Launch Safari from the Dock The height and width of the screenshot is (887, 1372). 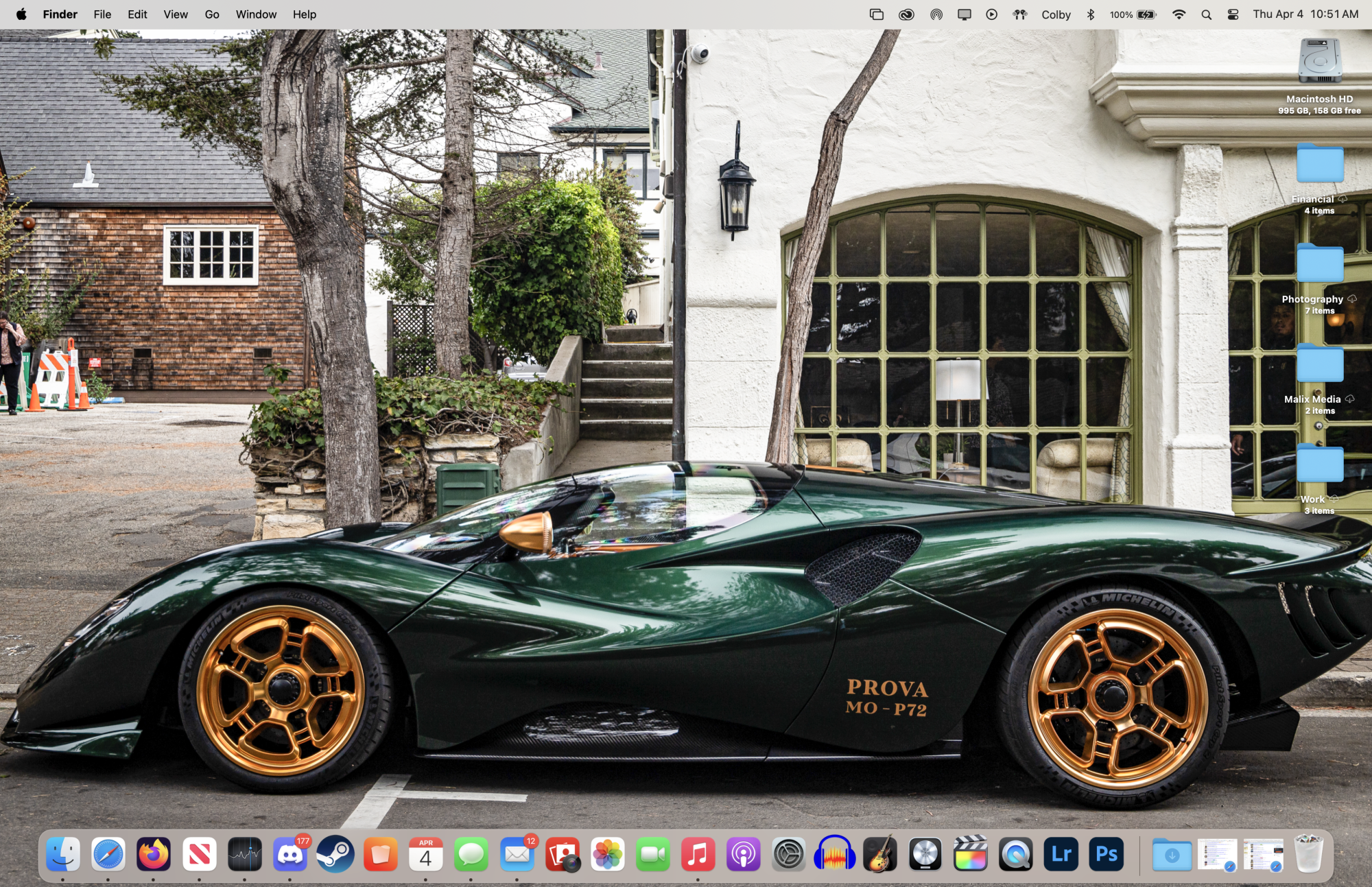[x=108, y=854]
